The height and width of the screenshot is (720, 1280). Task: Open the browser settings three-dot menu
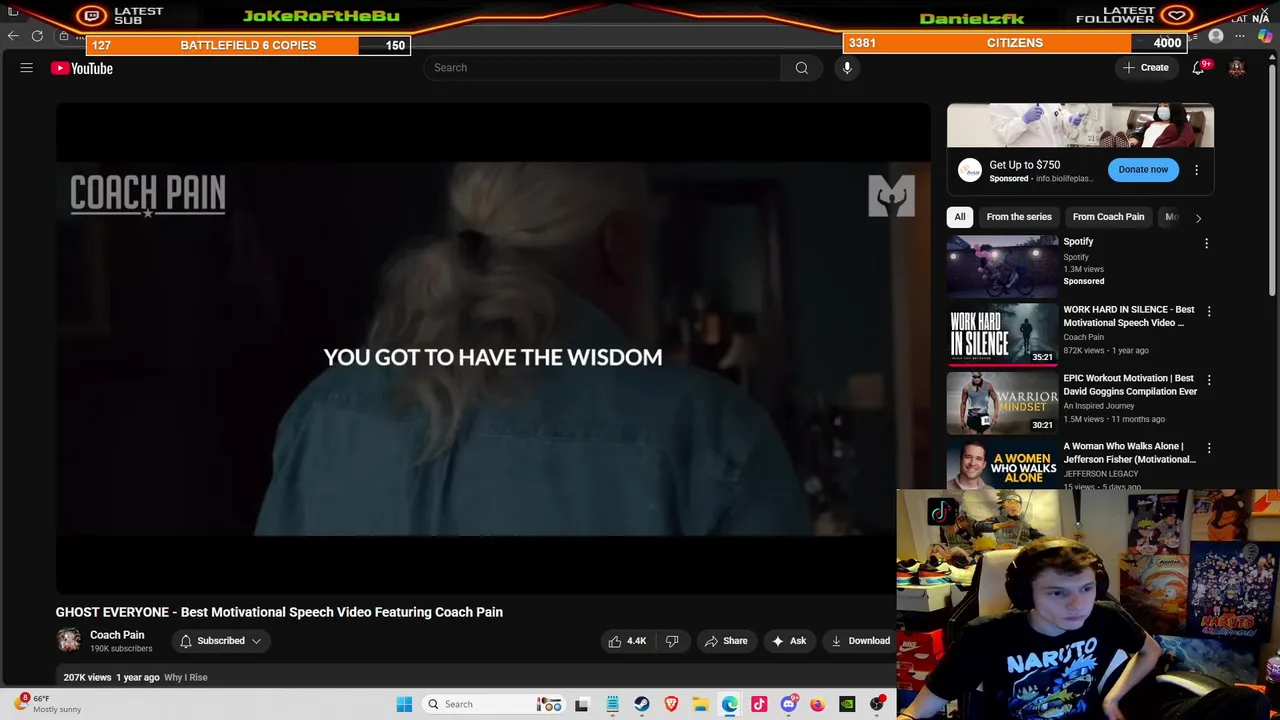tap(1240, 36)
